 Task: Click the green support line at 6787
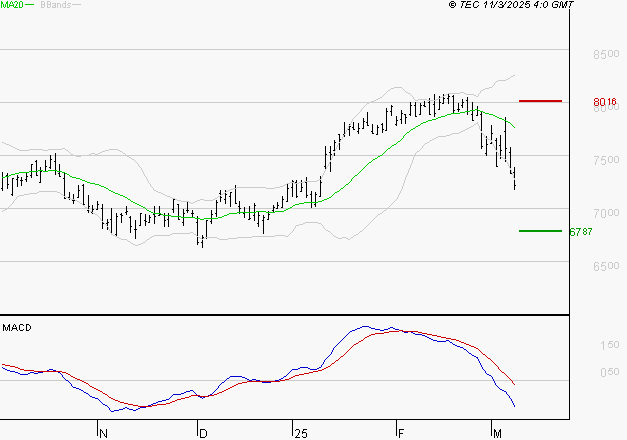(x=540, y=231)
